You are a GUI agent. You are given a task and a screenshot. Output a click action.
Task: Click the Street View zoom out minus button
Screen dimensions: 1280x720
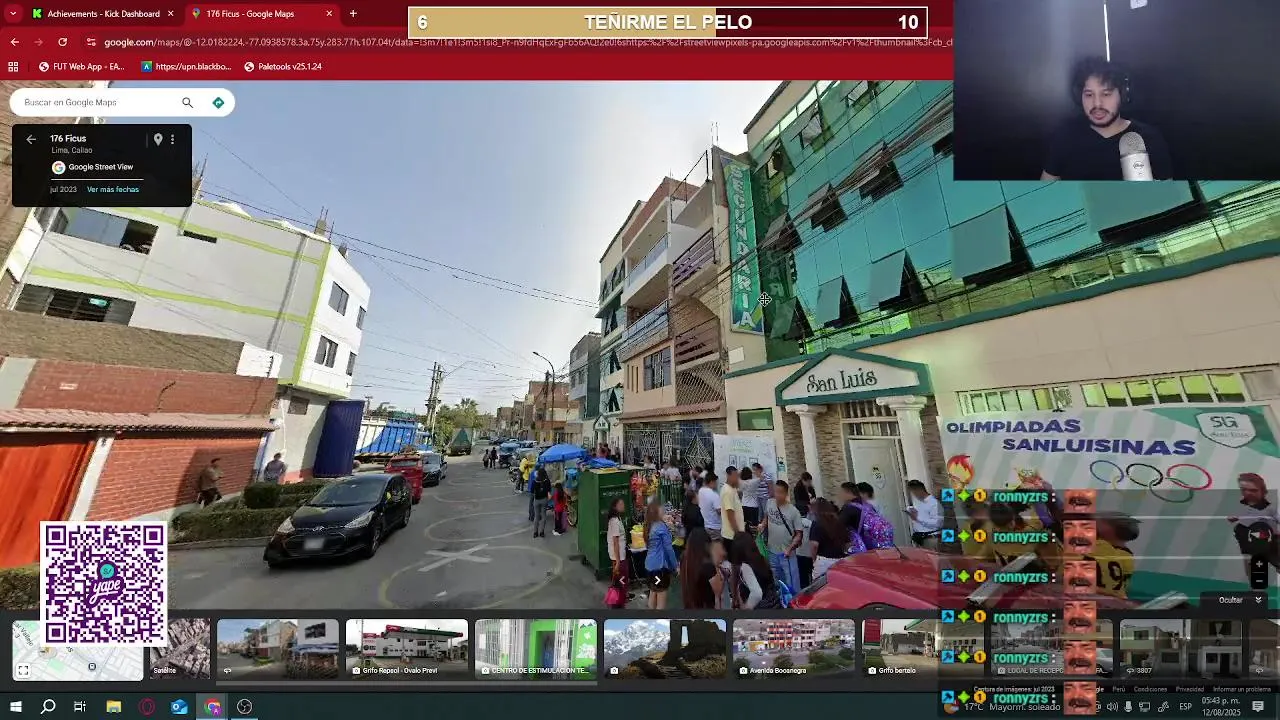point(1259,582)
